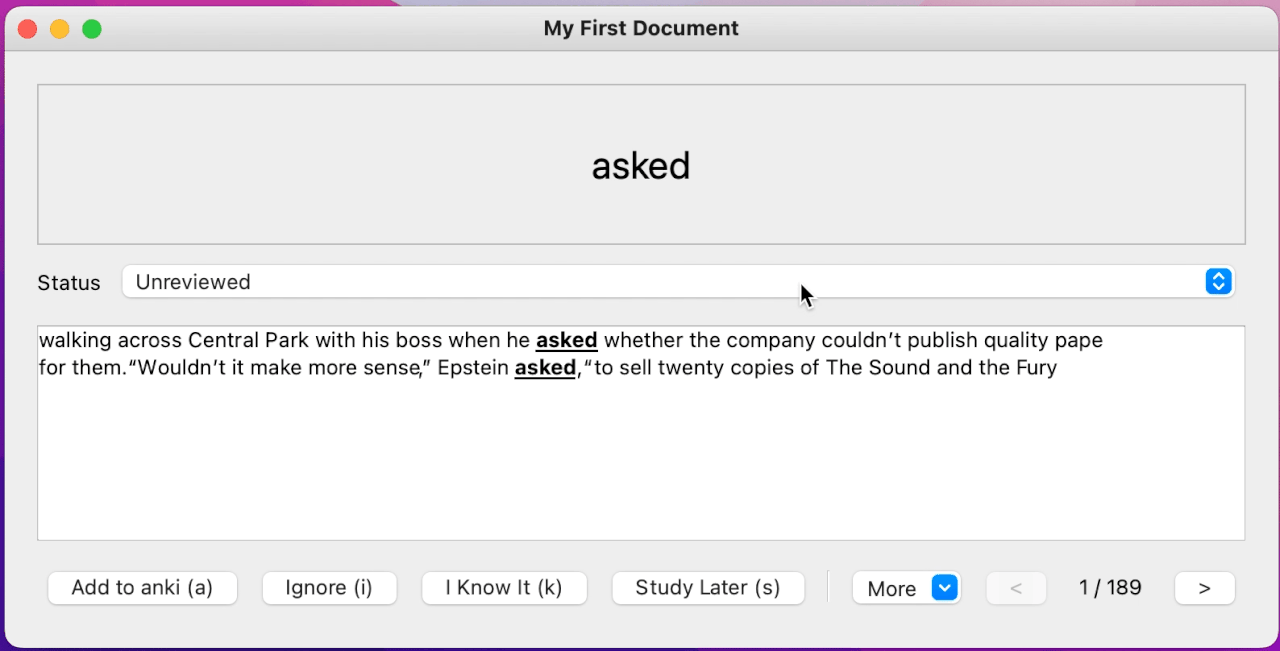Viewport: 1280px width, 651px height.
Task: Maximize window using green button
Action: tap(92, 29)
